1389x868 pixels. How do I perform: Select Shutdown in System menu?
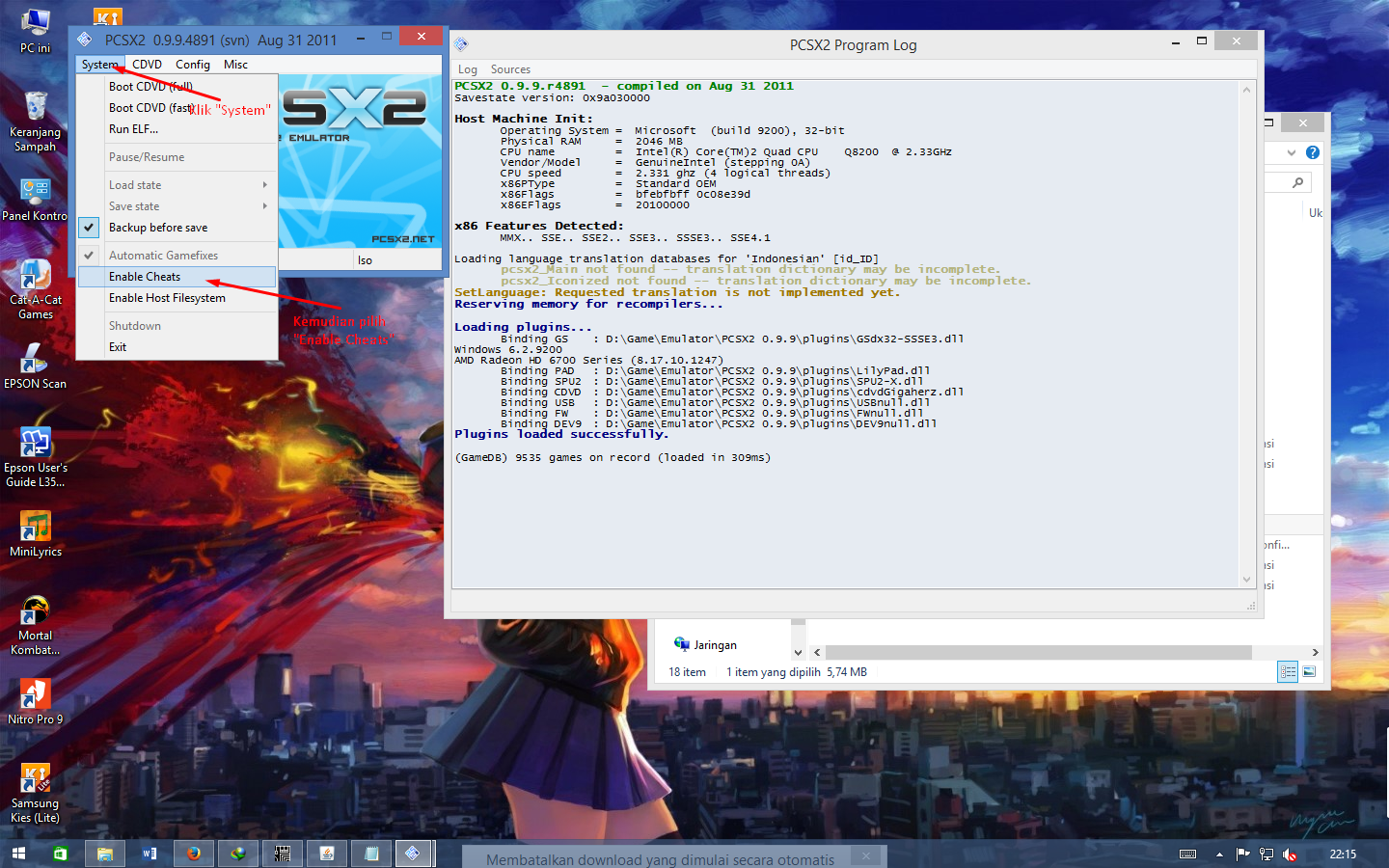177,326
